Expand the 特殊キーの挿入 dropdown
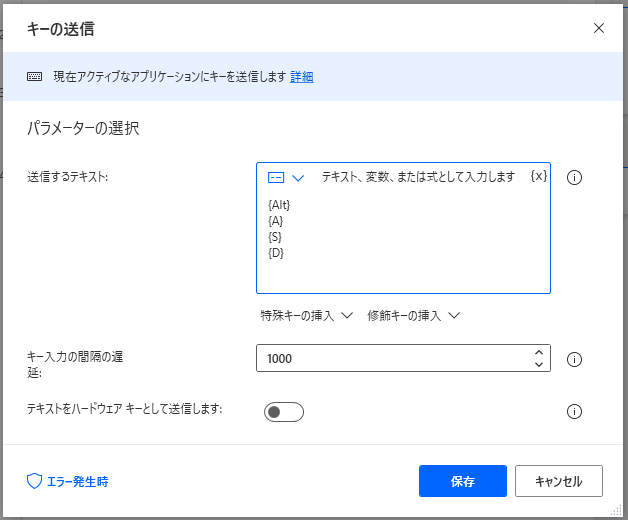Viewport: 628px width, 520px height. (x=307, y=315)
